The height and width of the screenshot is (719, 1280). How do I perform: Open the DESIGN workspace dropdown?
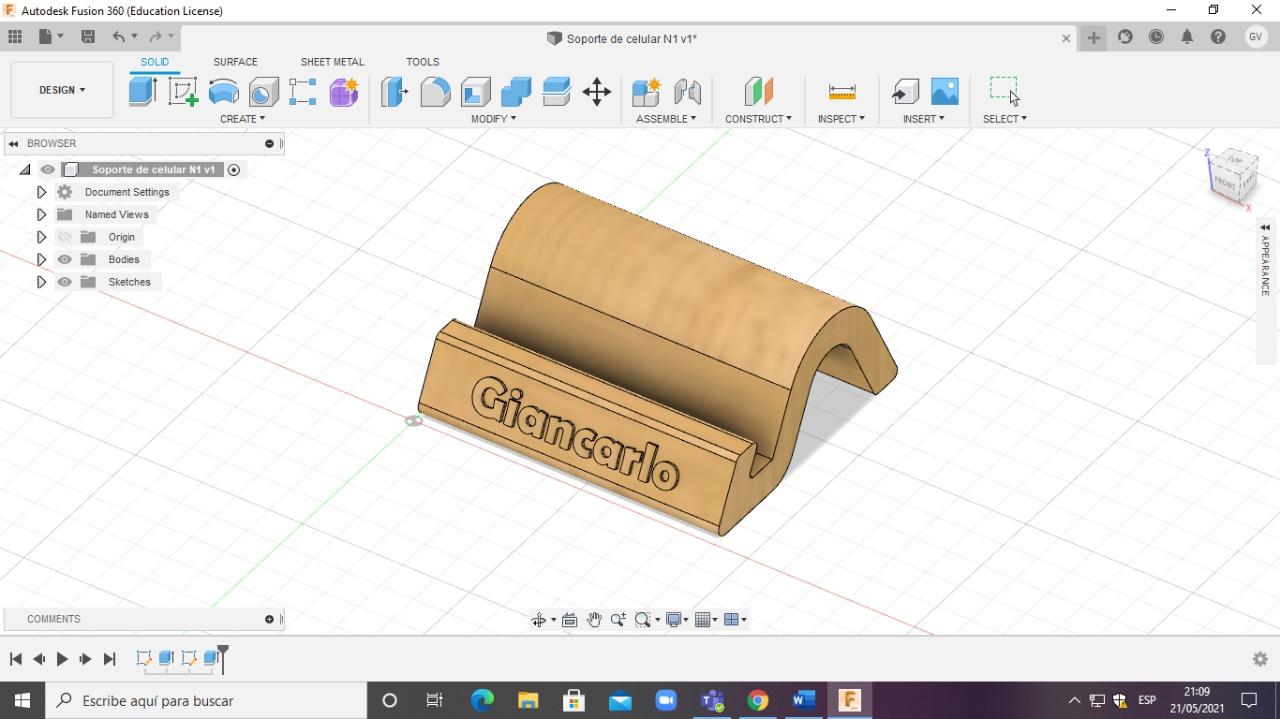tap(62, 90)
